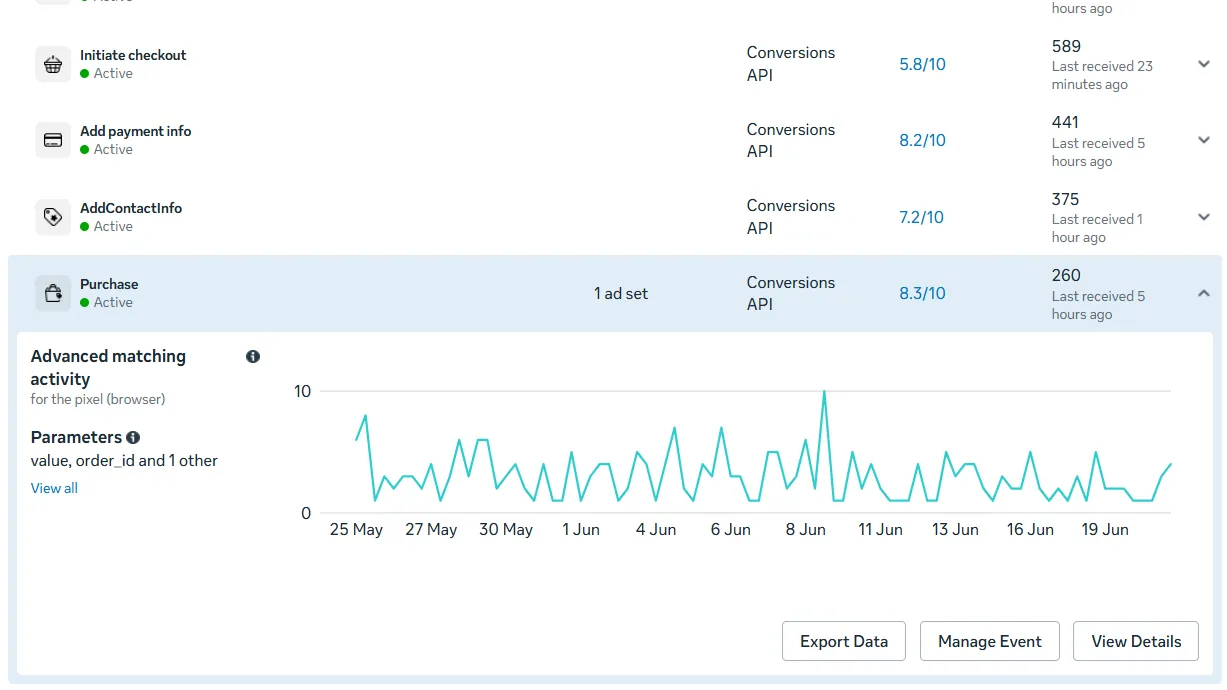Open View Details for Purchase
Image resolution: width=1227 pixels, height=690 pixels.
(x=1136, y=641)
